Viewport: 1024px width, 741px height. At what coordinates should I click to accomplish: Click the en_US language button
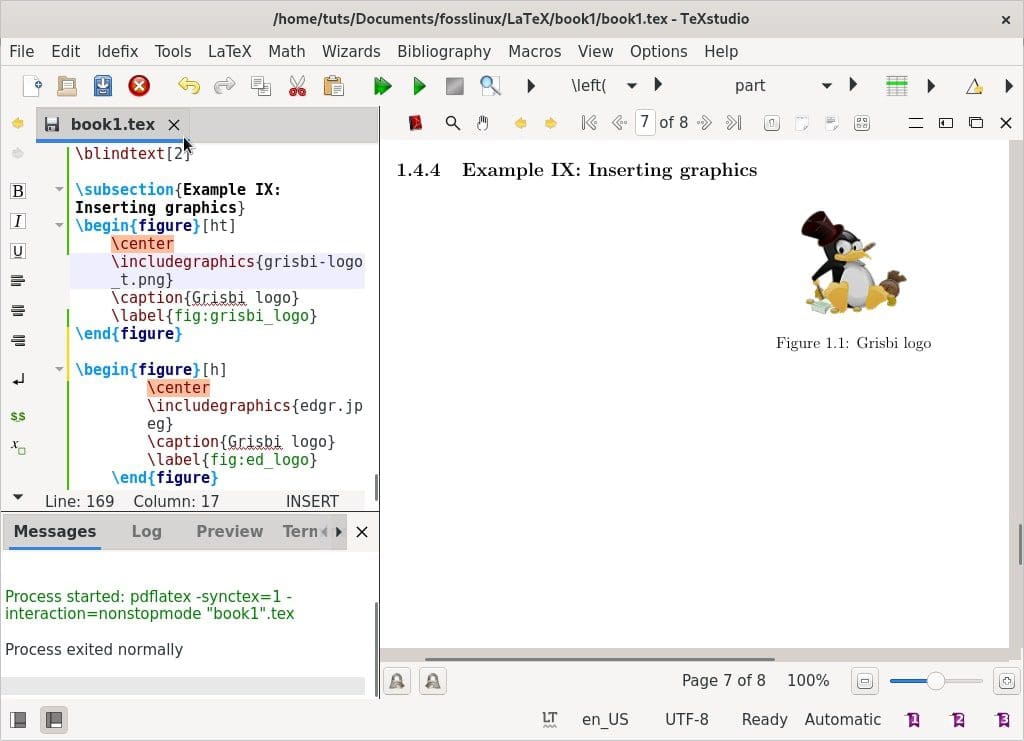(x=605, y=719)
